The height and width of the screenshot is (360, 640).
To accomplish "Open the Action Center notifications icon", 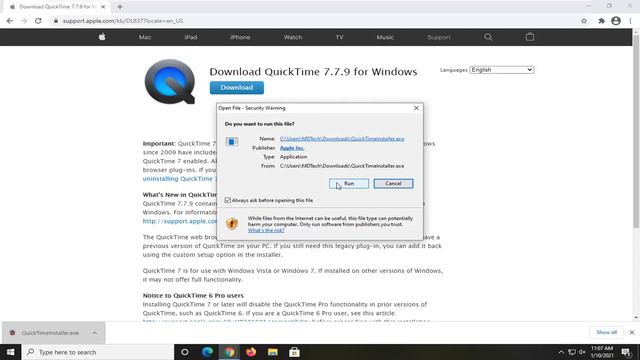I will (x=626, y=352).
